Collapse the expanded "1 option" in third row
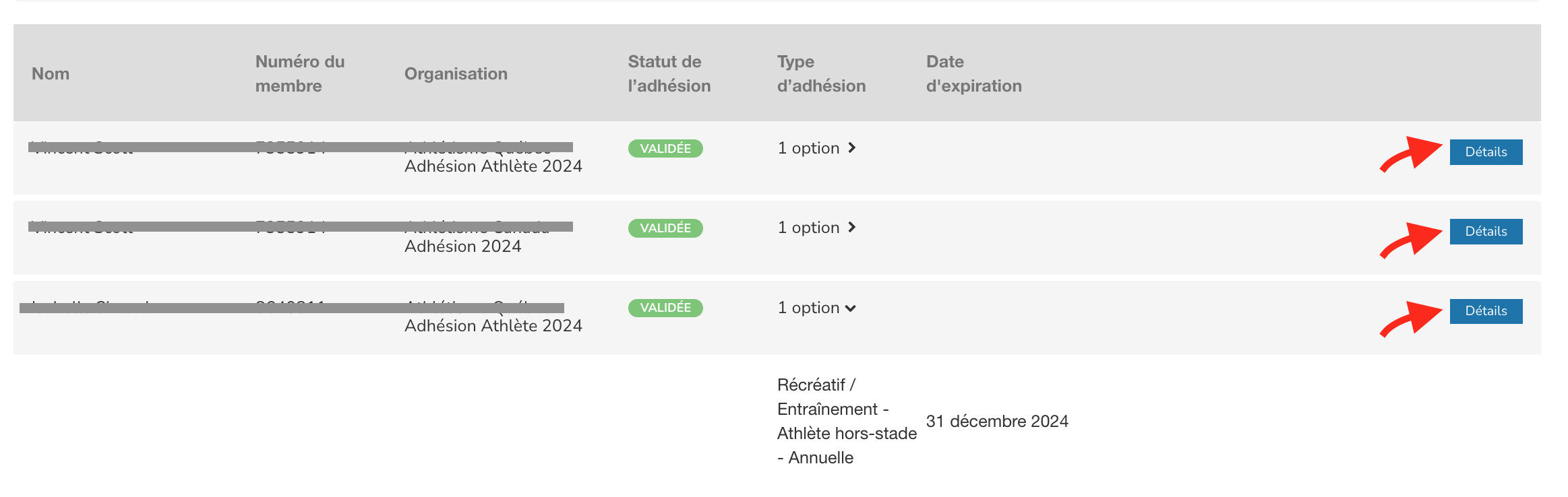This screenshot has height=497, width=1568. 816,308
